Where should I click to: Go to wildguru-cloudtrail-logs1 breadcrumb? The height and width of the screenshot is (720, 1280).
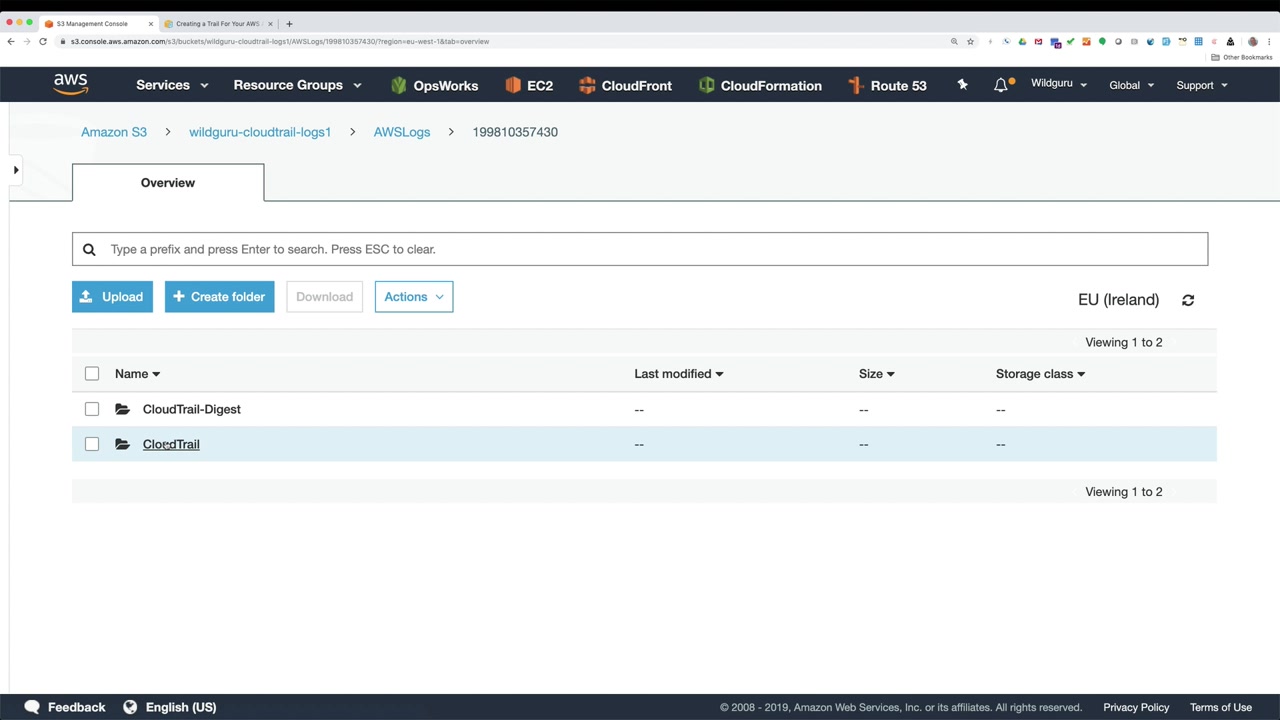pyautogui.click(x=260, y=132)
